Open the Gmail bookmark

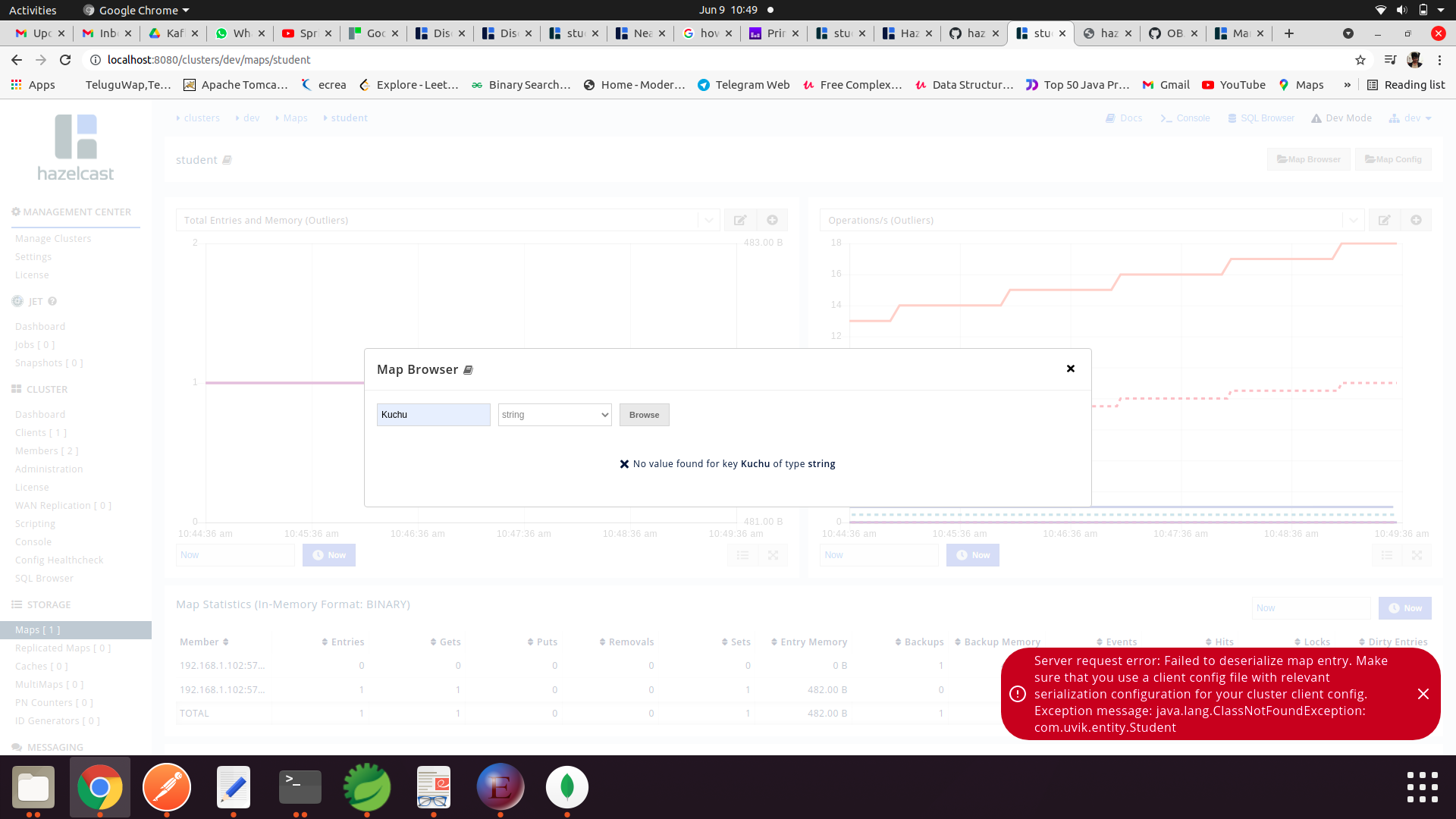1166,85
